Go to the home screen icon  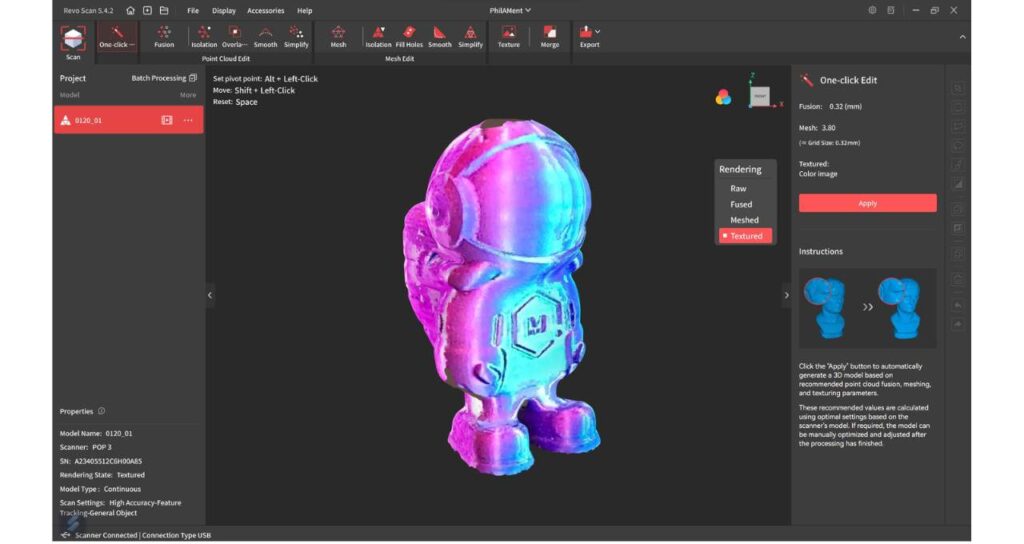pos(131,10)
